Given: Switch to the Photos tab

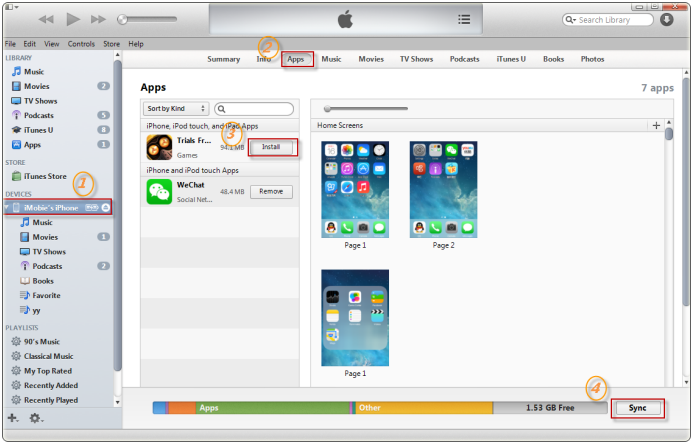Looking at the screenshot, I should 592,59.
